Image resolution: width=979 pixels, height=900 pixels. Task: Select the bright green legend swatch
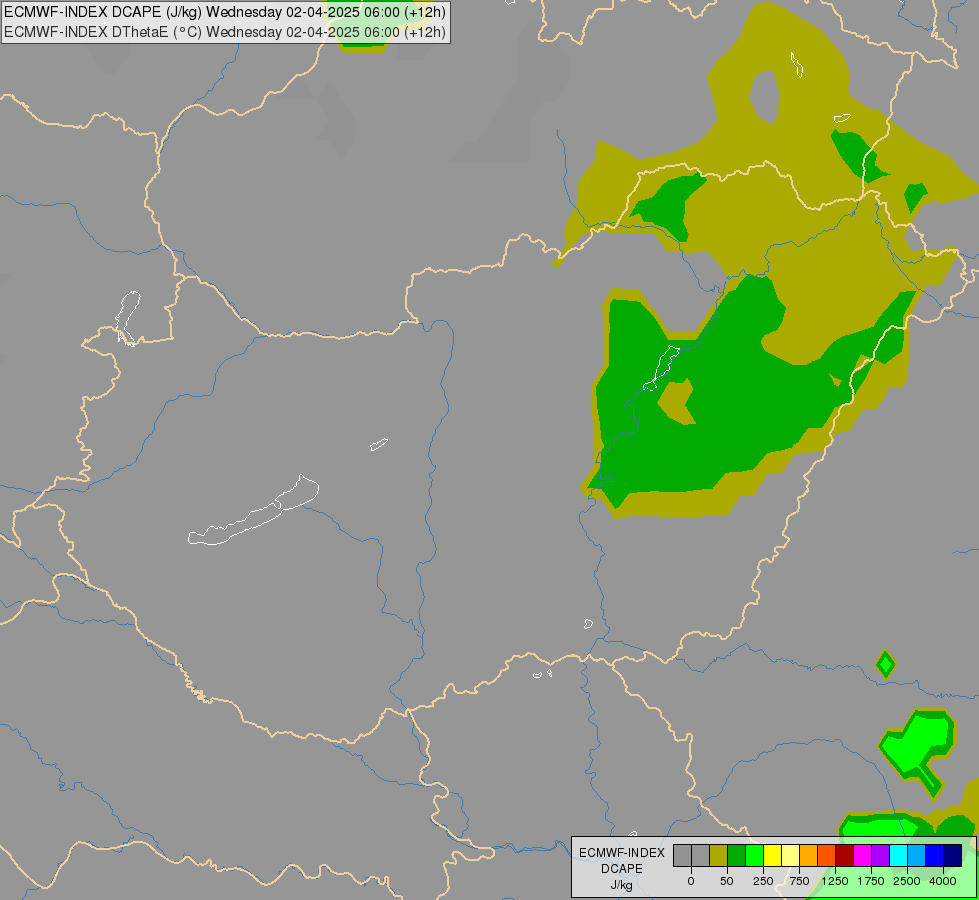point(755,856)
